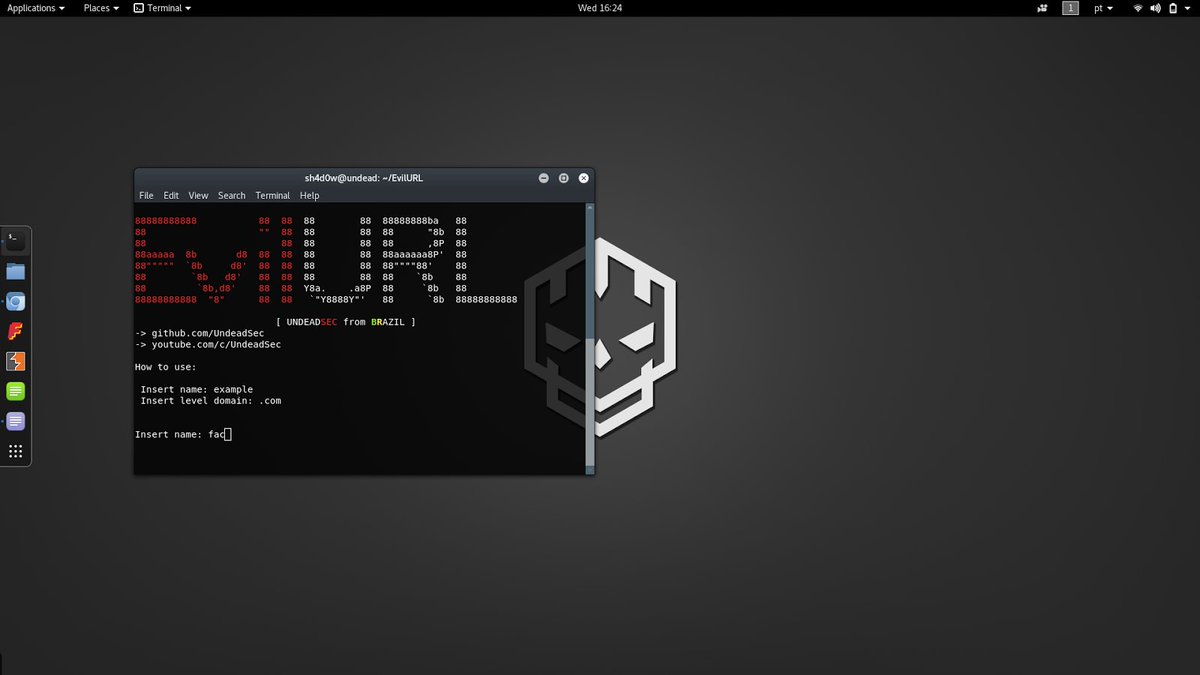Select workspace 1 indicator in top bar
Image resolution: width=1200 pixels, height=675 pixels.
(x=1071, y=8)
